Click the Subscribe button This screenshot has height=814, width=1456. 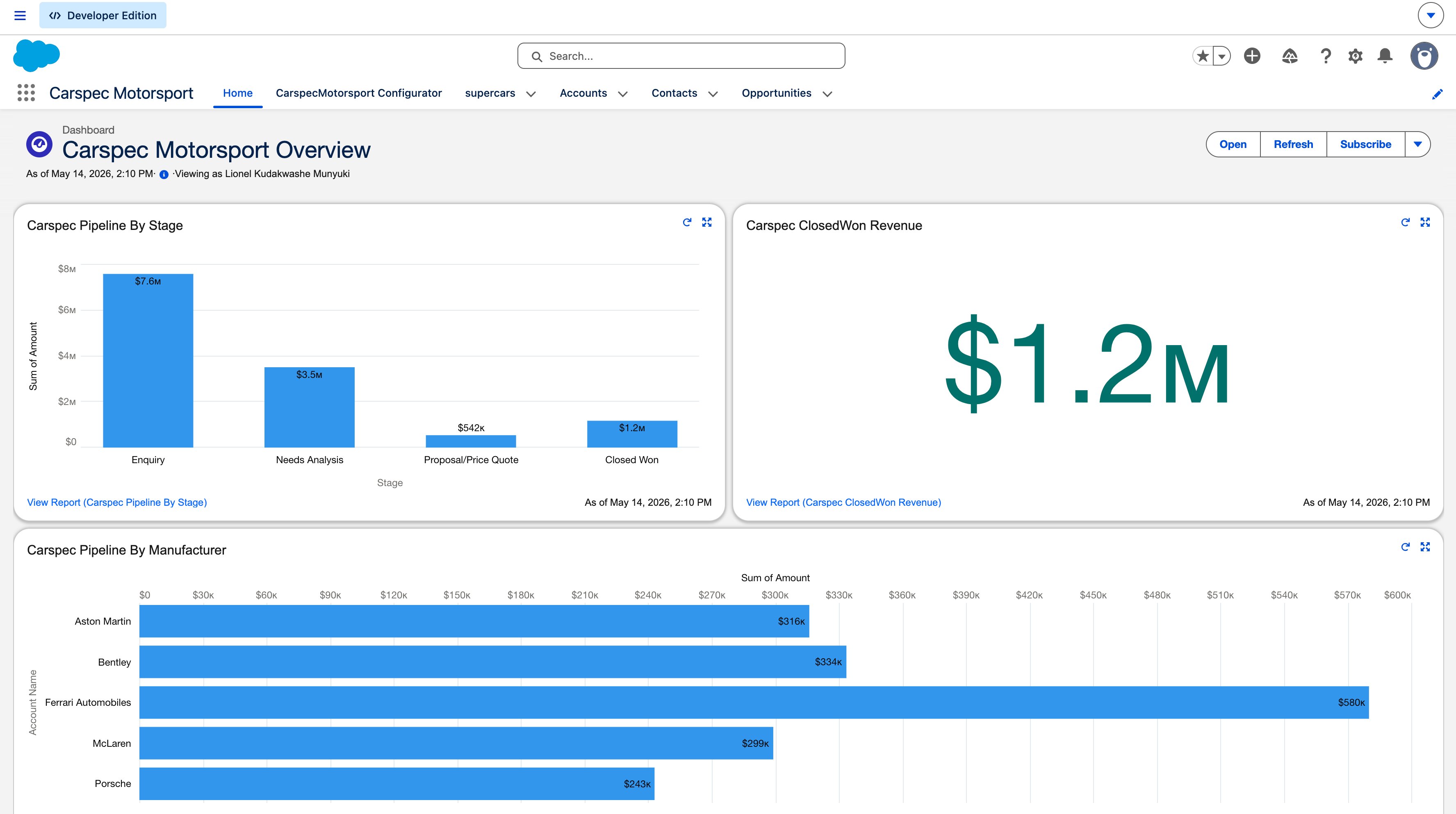[1365, 144]
